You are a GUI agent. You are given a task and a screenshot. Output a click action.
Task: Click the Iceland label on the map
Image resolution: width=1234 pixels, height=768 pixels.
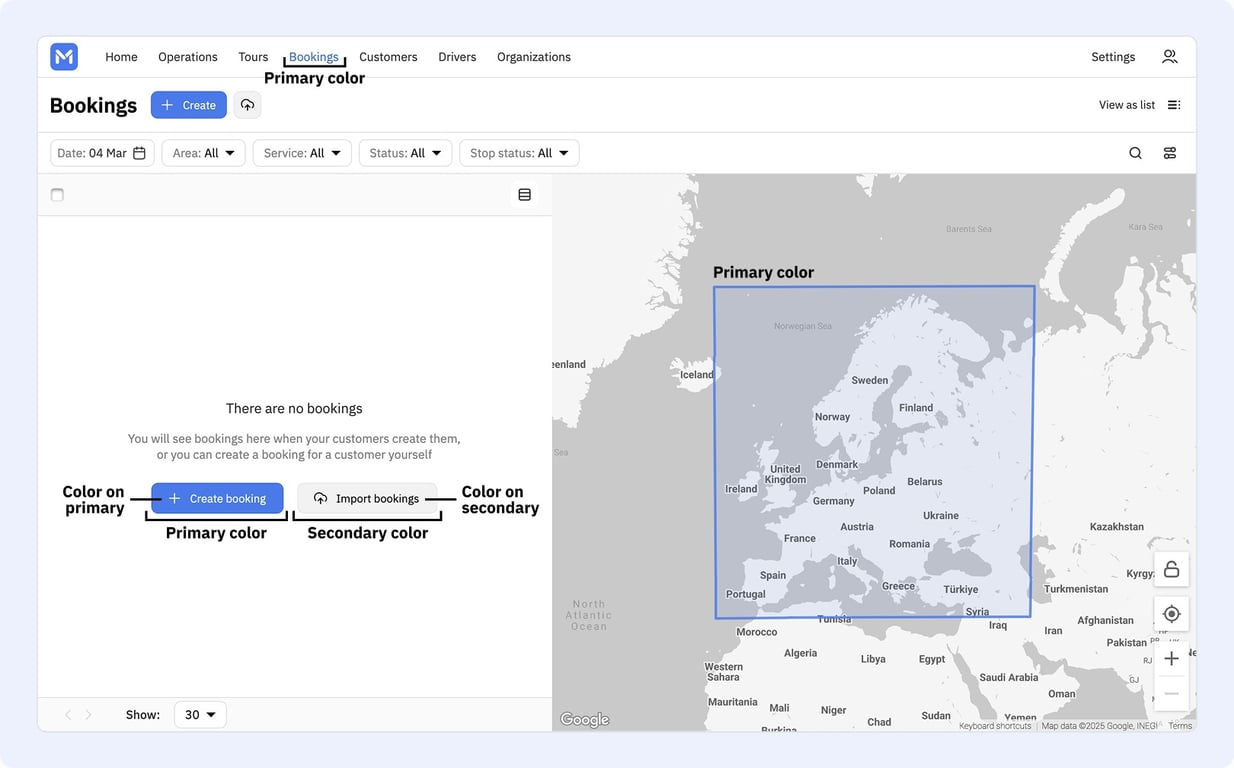point(697,375)
